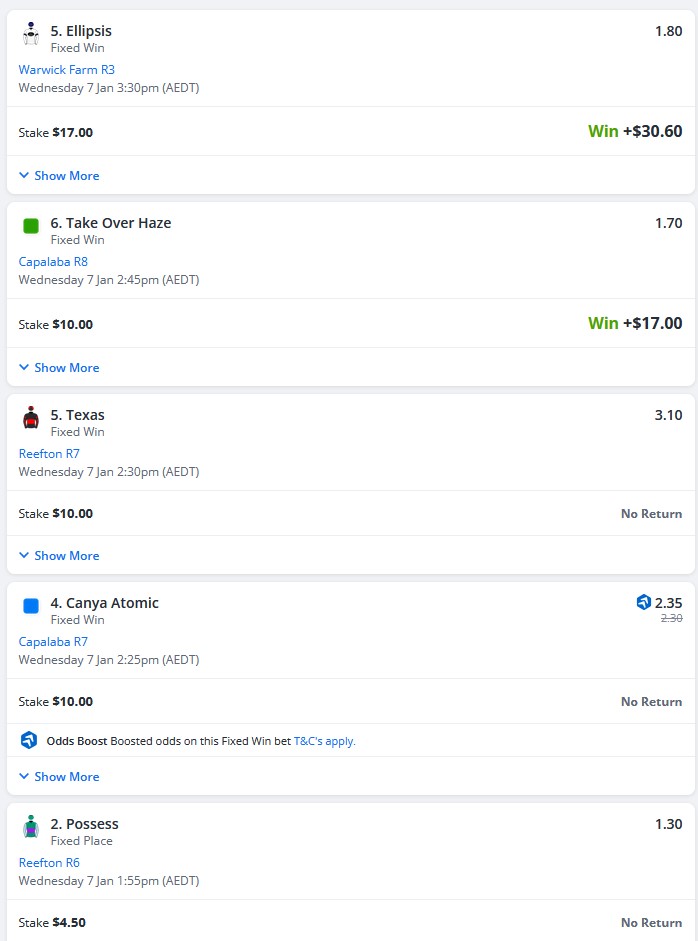
Task: Click the struck-through 2.30 original odds
Action: pyautogui.click(x=672, y=618)
